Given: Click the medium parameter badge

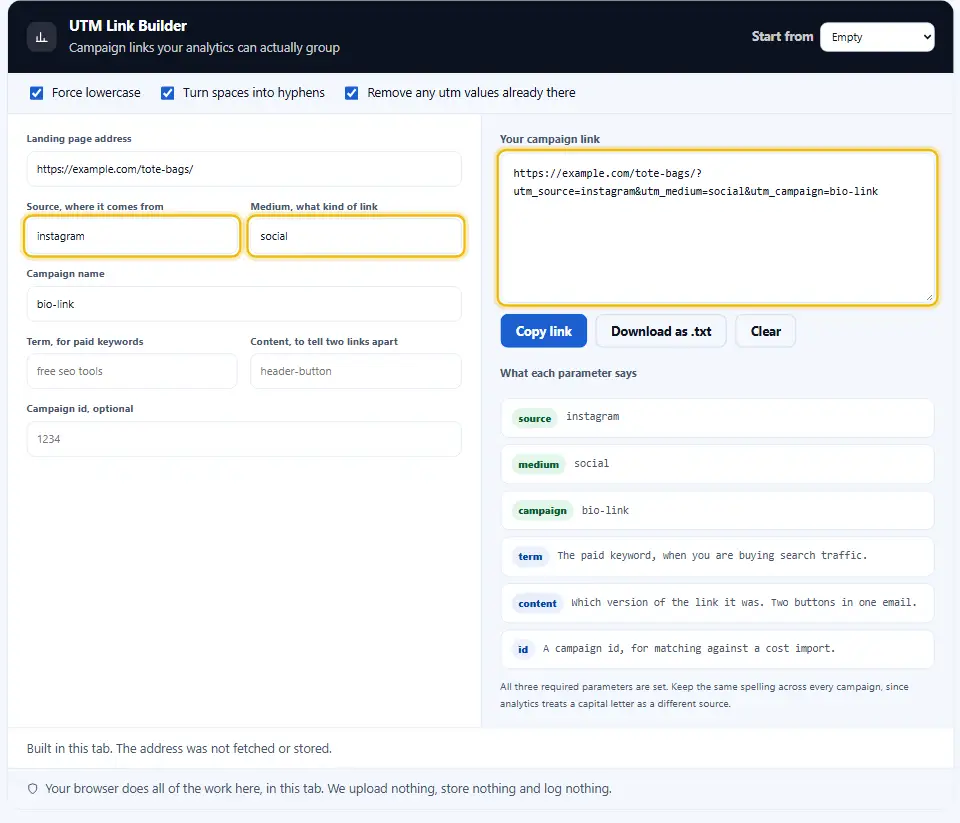Looking at the screenshot, I should [x=538, y=465].
